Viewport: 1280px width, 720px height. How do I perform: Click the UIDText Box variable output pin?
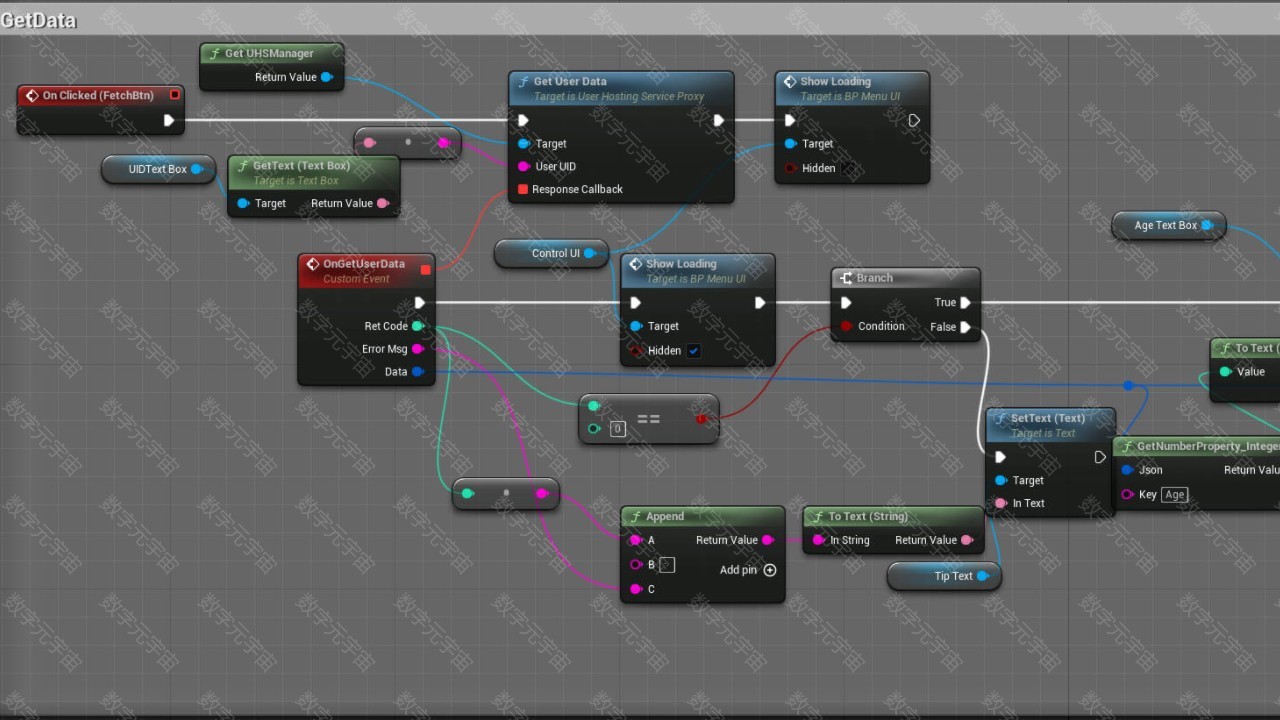pyautogui.click(x=197, y=169)
